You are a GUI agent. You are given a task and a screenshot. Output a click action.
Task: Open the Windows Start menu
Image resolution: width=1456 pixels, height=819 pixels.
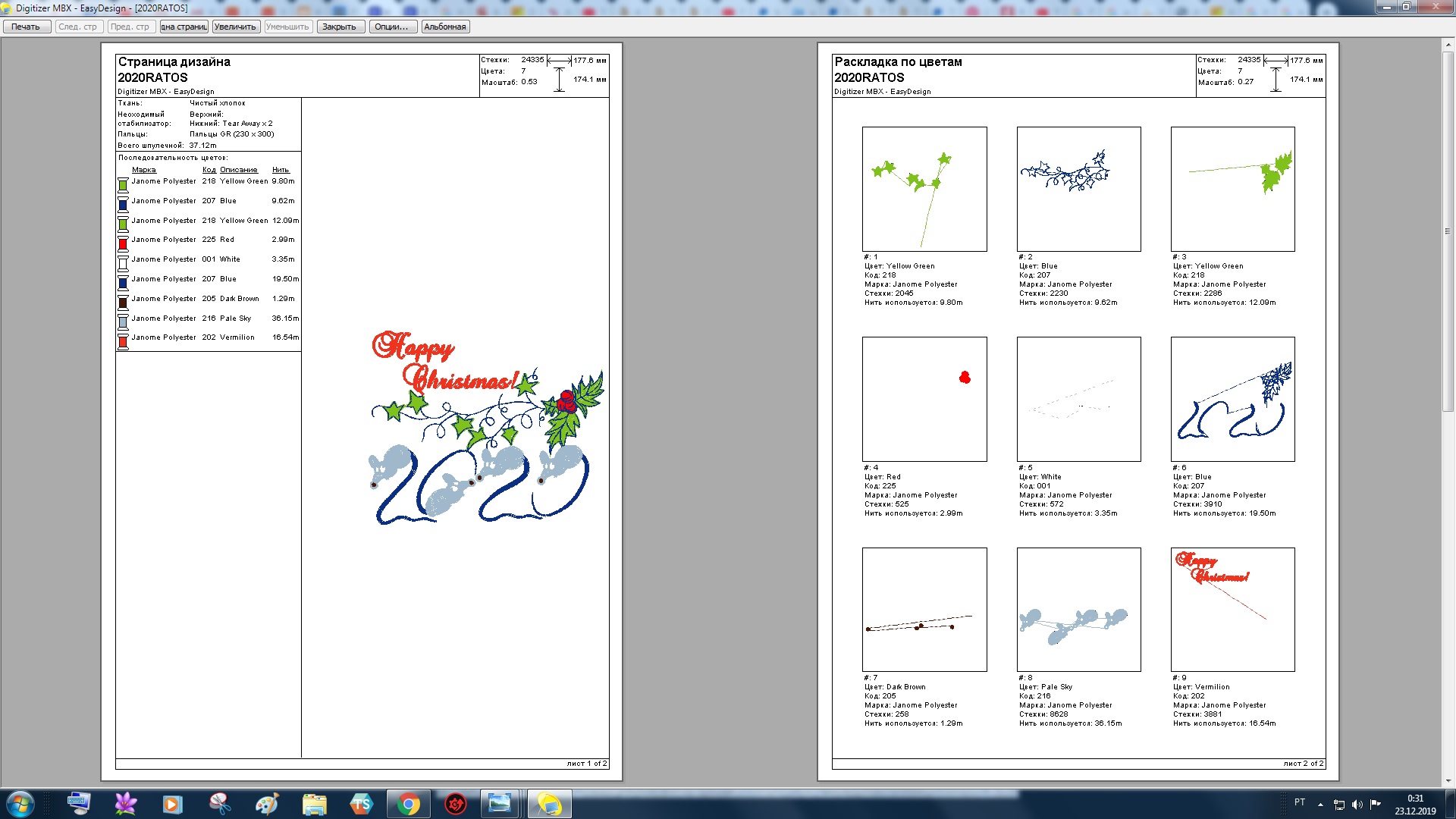[x=20, y=804]
